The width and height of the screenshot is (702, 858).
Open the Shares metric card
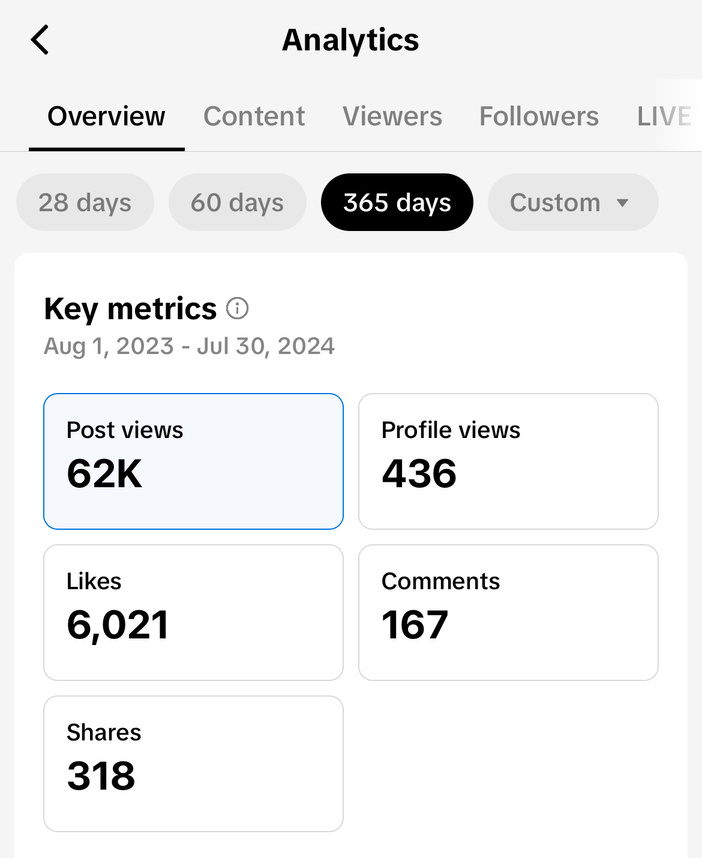[x=193, y=763]
